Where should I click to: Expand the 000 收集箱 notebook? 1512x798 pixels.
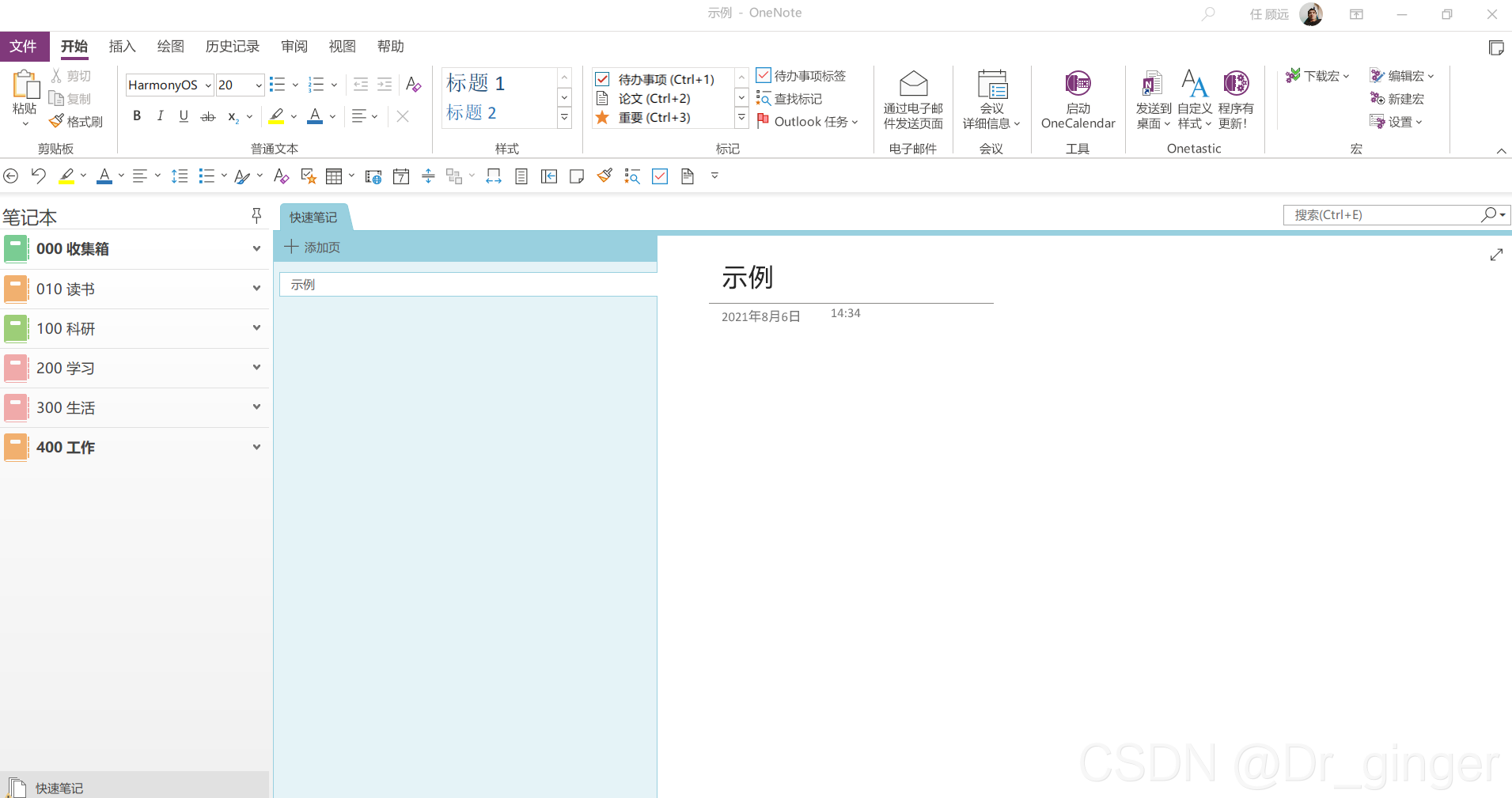click(256, 248)
